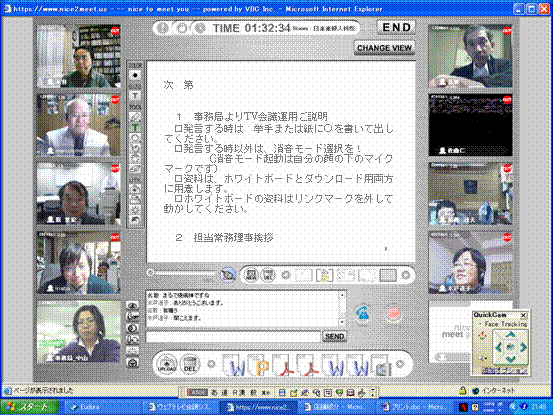Click the curved-arrow undo icon in whiteboard toolbar

135,220
